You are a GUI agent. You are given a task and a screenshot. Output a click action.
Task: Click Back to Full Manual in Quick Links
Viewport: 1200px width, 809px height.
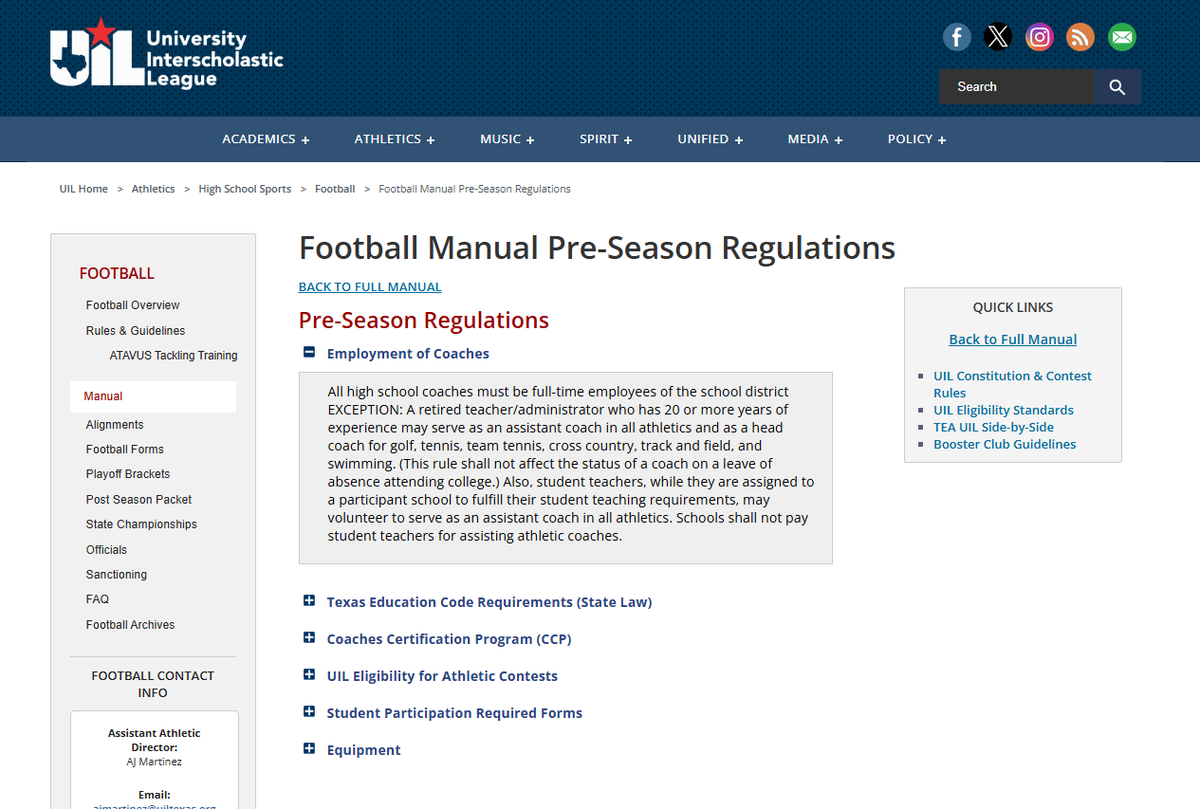tap(1013, 339)
